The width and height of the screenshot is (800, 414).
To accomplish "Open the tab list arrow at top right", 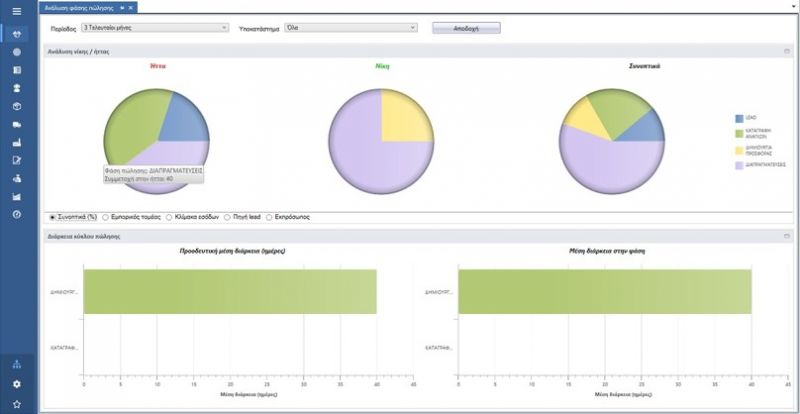I will (x=793, y=7).
